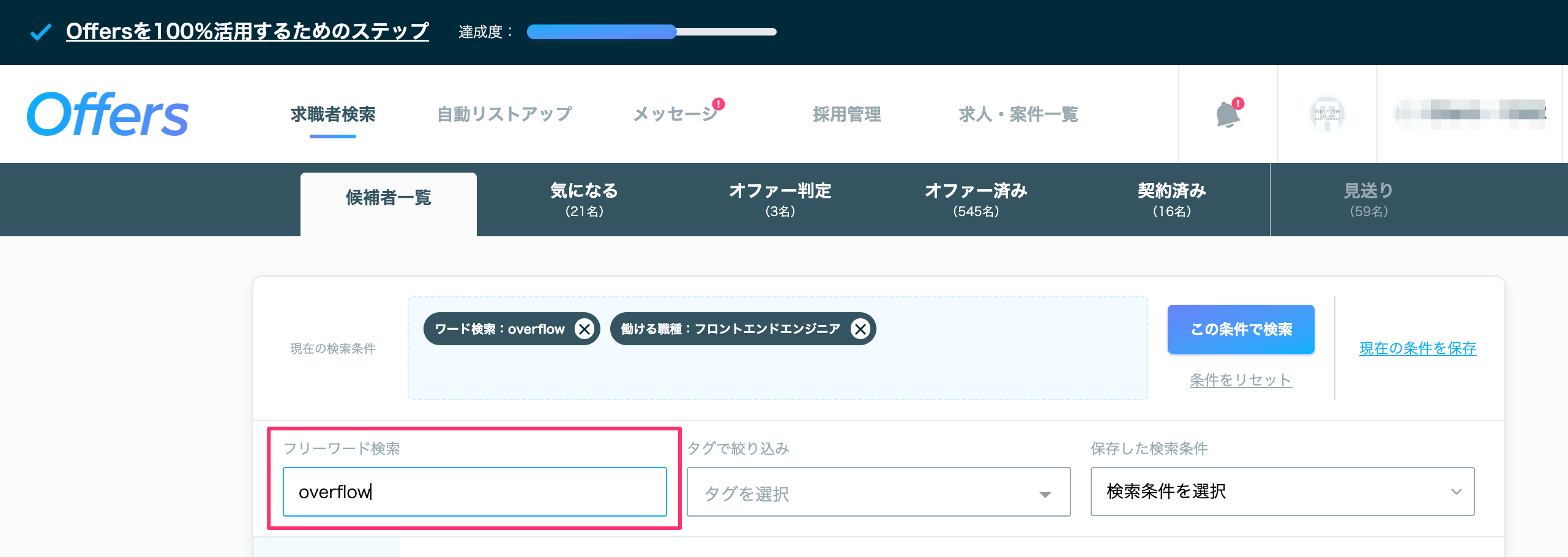This screenshot has height=557, width=1568.
Task: Open the user avatar icon in the header
Action: (x=1327, y=114)
